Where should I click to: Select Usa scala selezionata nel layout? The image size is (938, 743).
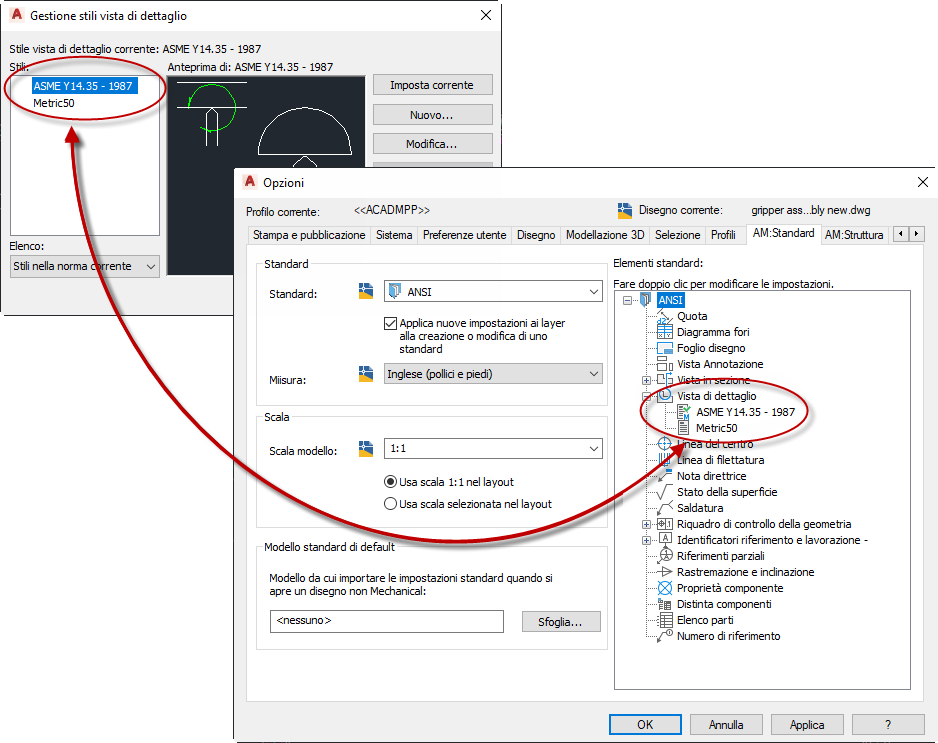click(x=390, y=504)
